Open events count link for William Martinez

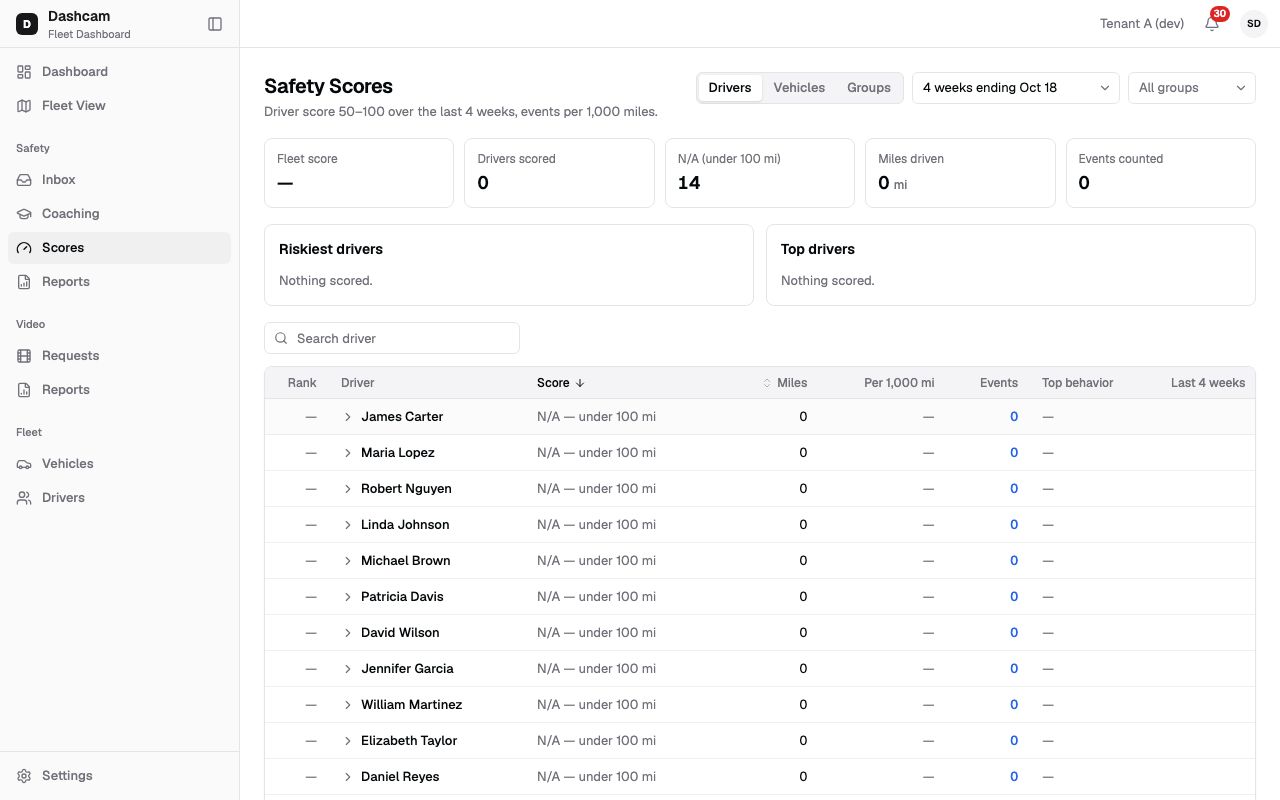pyautogui.click(x=1014, y=705)
